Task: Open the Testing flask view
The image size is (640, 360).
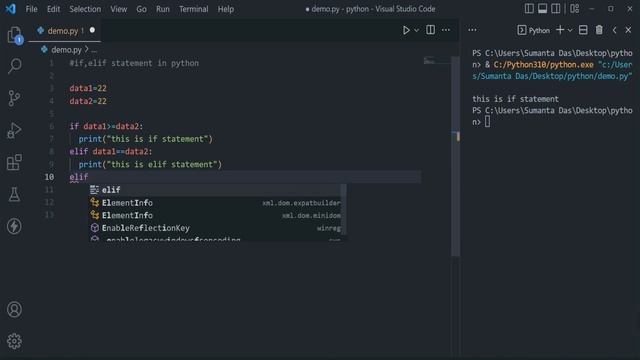Action: tap(14, 194)
